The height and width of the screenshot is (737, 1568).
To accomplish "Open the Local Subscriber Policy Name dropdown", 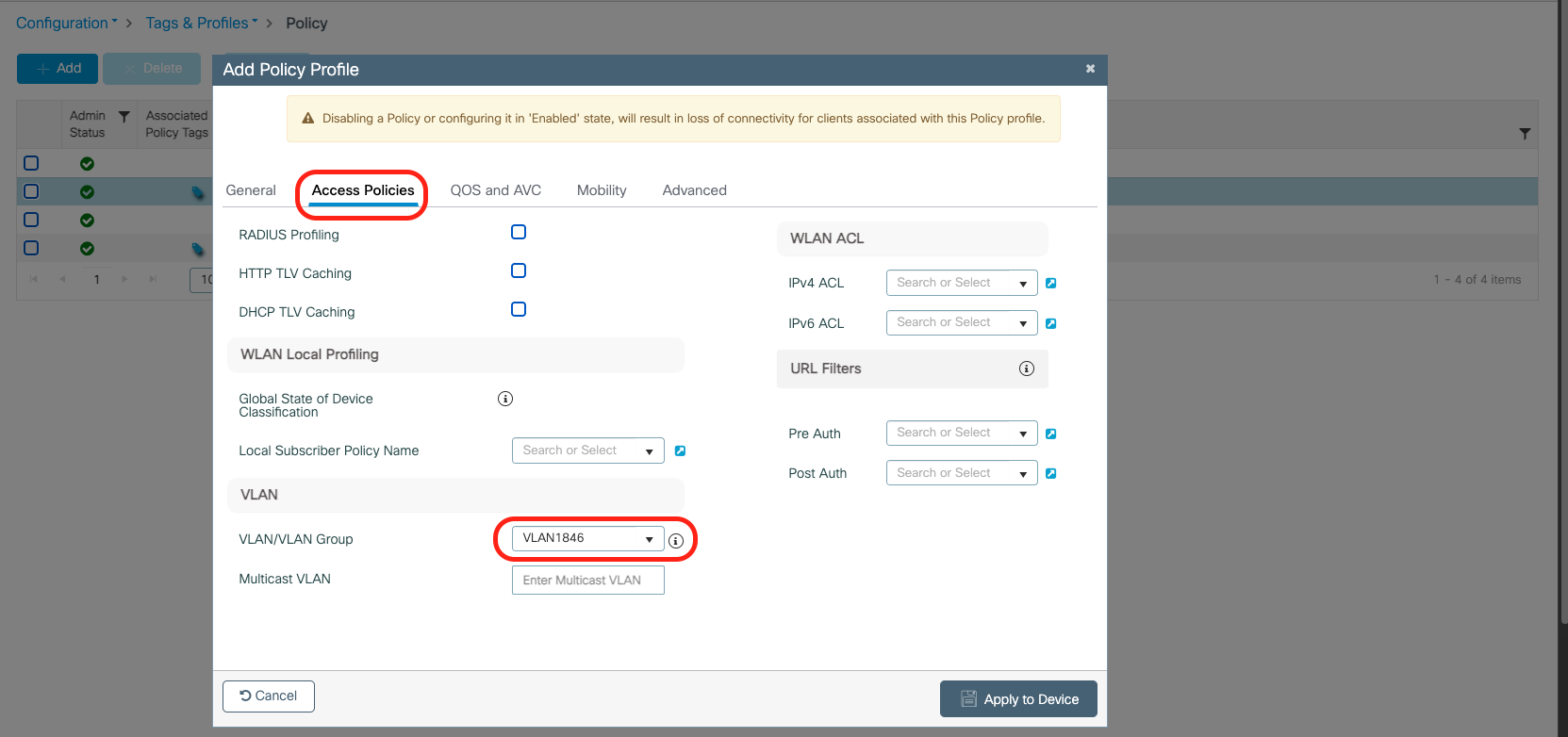I will [587, 450].
